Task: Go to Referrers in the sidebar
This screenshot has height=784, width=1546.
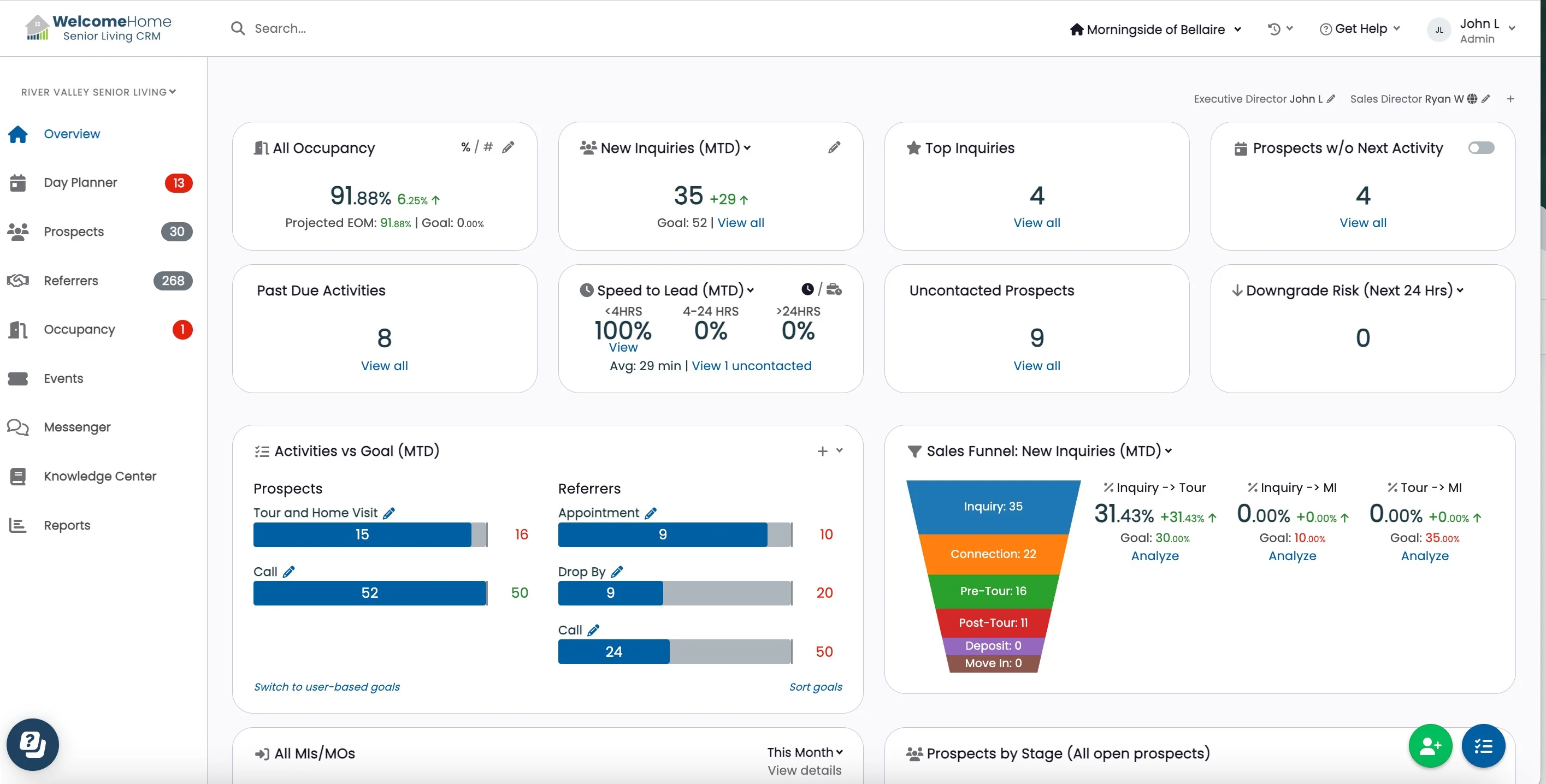Action: click(71, 281)
